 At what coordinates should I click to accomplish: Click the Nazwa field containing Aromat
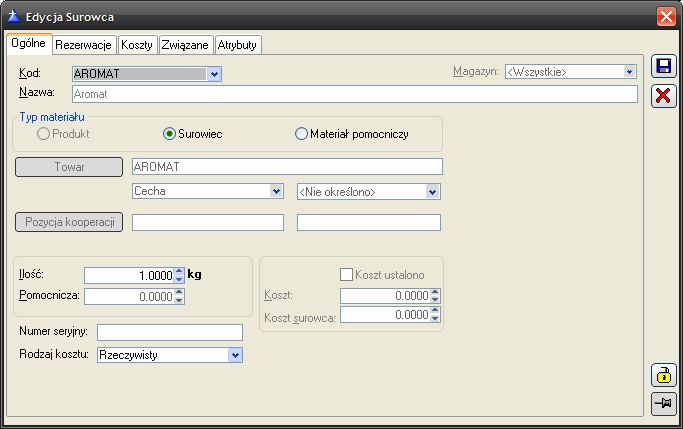pos(355,94)
